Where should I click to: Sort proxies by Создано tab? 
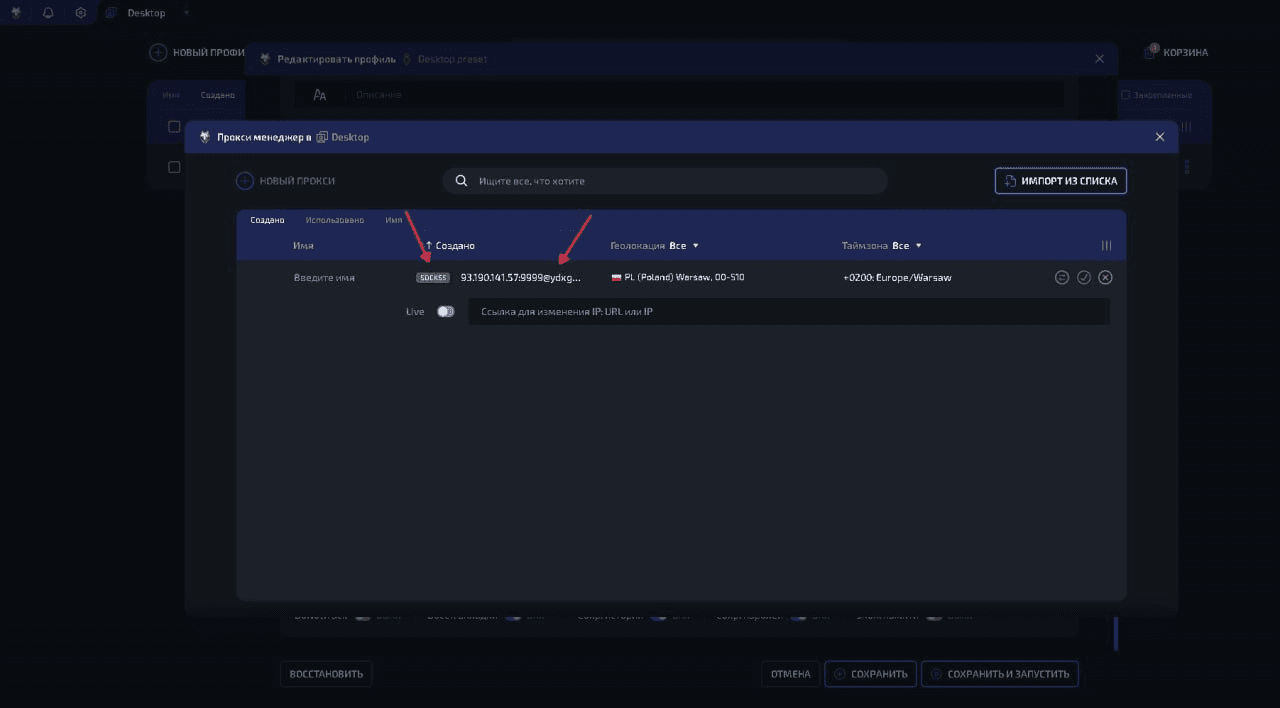click(x=267, y=220)
